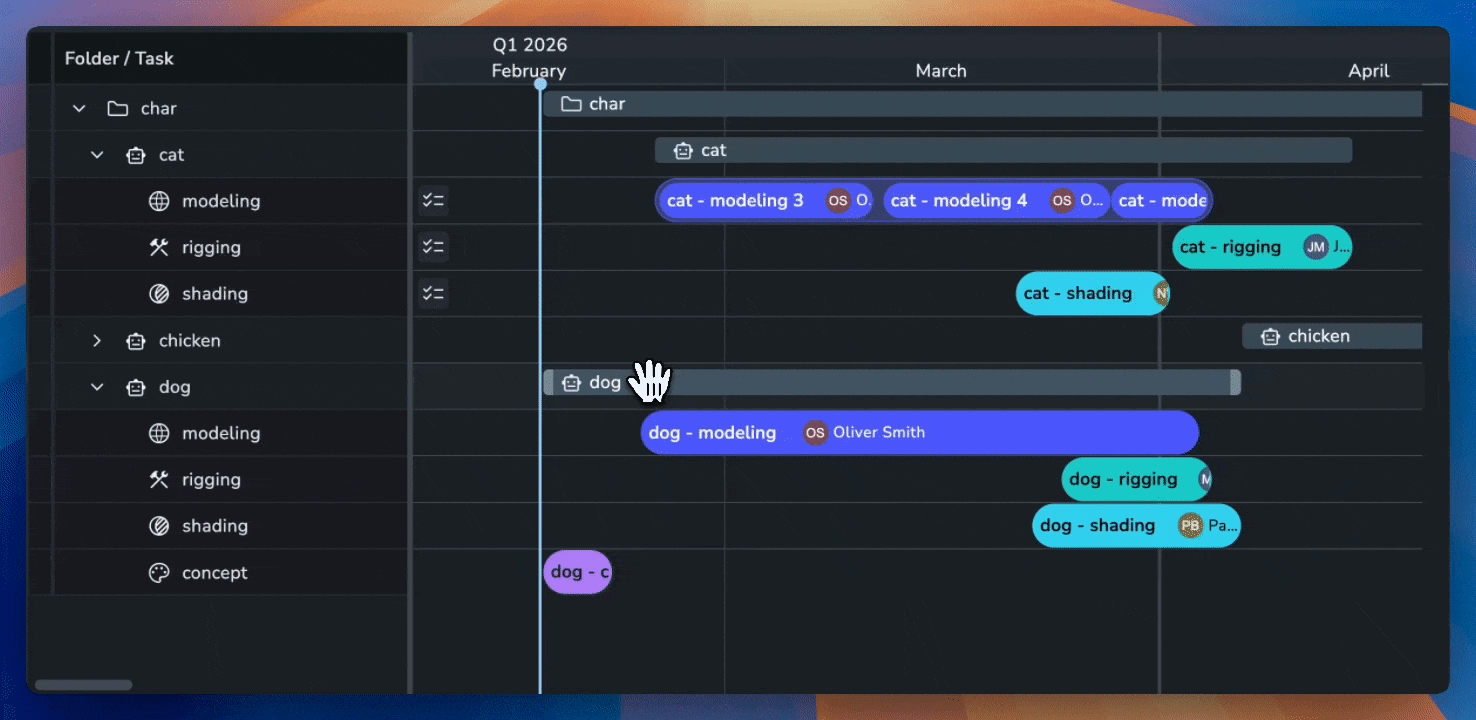The image size is (1476, 720).
Task: Collapse the "char" folder in the tree
Action: coord(78,108)
